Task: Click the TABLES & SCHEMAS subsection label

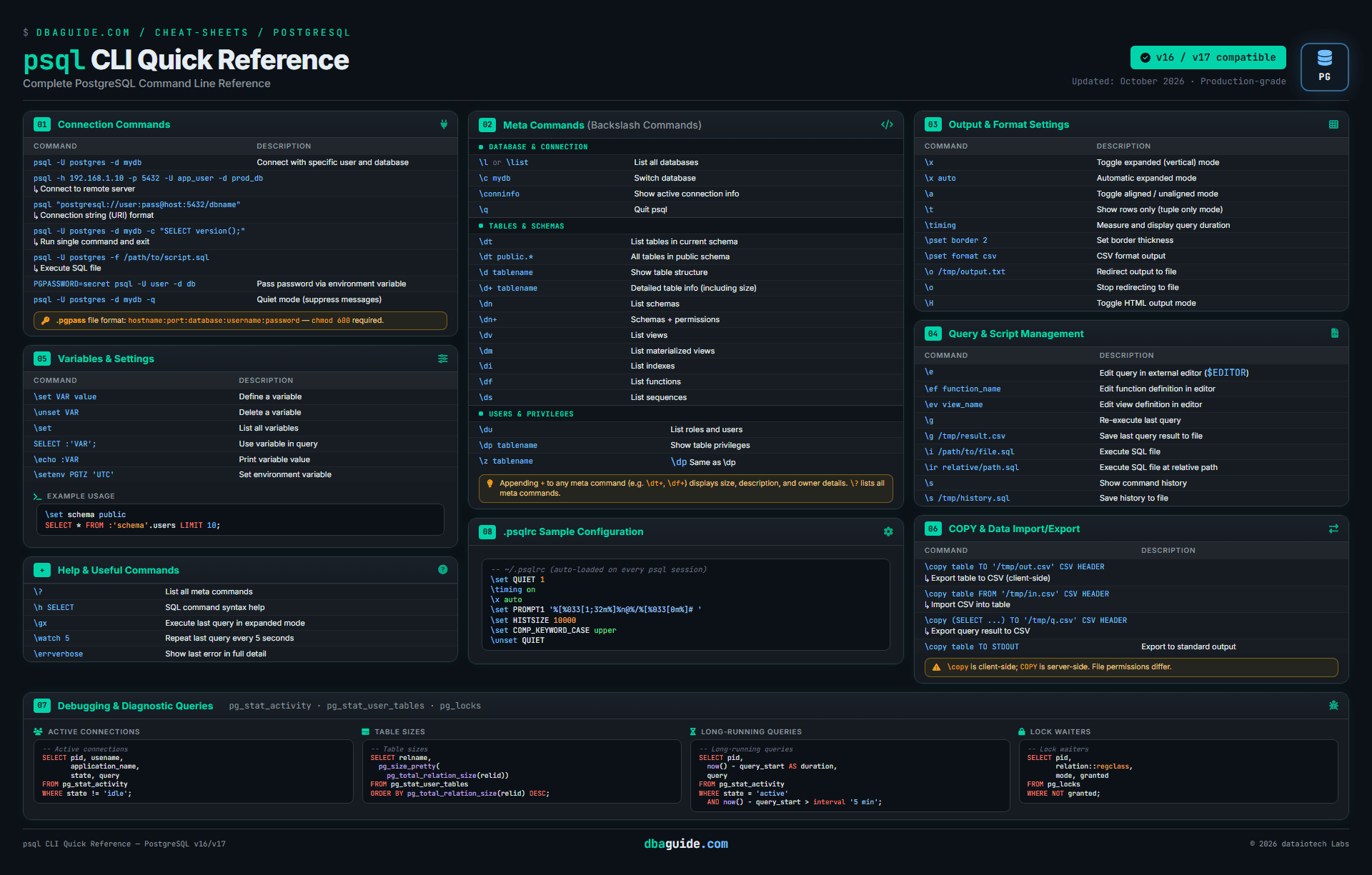Action: click(x=527, y=226)
